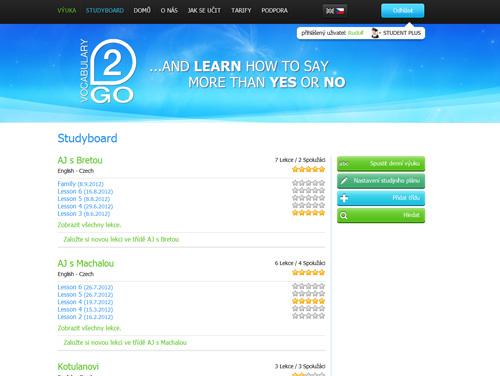The width and height of the screenshot is (500, 376).
Task: Rate Lesson 4 (29.6.2012) with its stars
Action: (x=308, y=205)
